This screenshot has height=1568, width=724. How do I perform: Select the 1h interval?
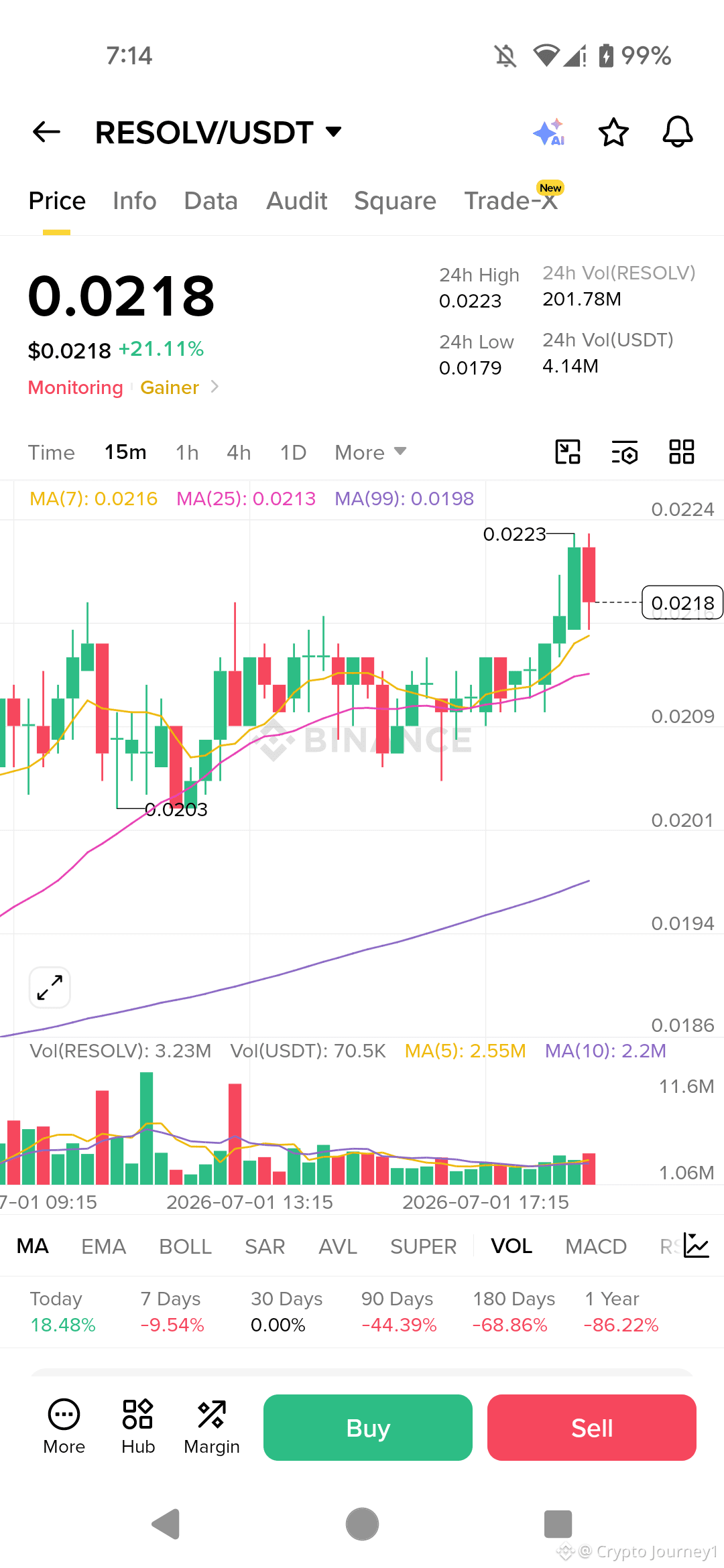click(x=187, y=453)
